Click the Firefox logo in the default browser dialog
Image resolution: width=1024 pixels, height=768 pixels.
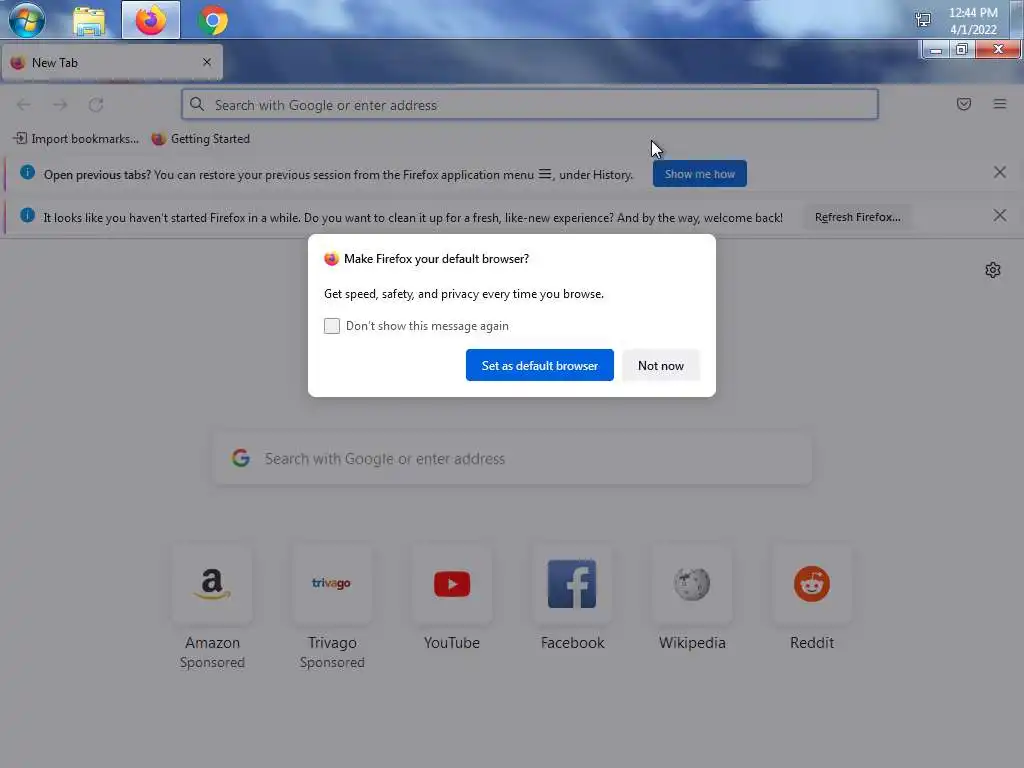(331, 259)
